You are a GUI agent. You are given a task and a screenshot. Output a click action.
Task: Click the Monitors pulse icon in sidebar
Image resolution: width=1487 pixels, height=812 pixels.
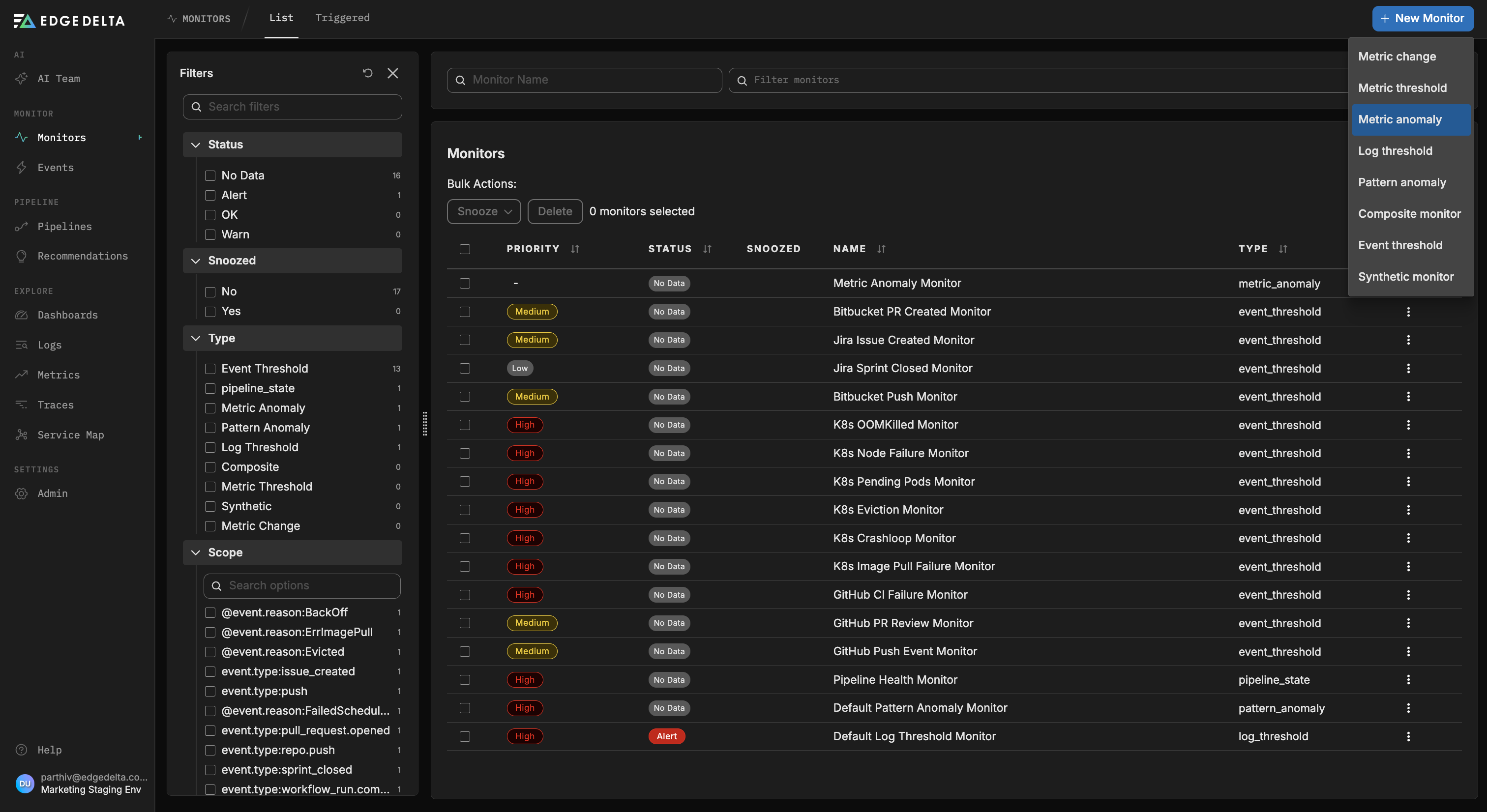(x=21, y=137)
